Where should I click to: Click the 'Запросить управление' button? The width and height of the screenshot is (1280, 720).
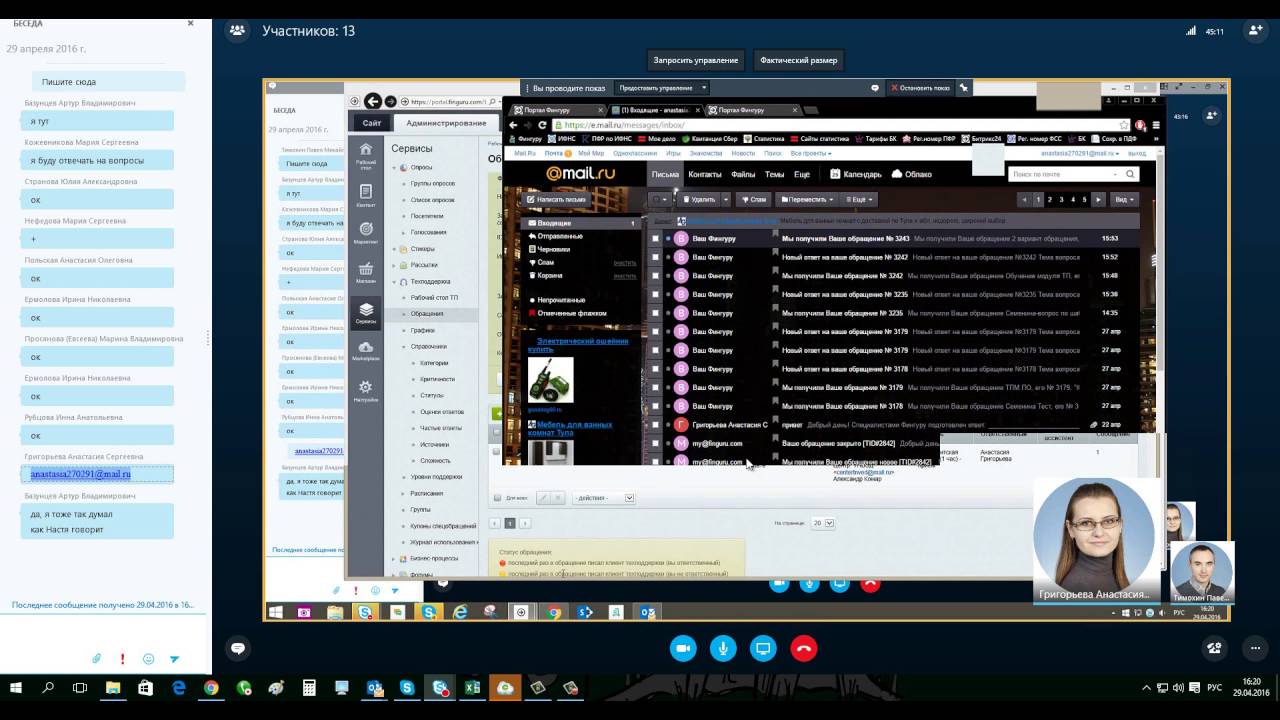(696, 60)
